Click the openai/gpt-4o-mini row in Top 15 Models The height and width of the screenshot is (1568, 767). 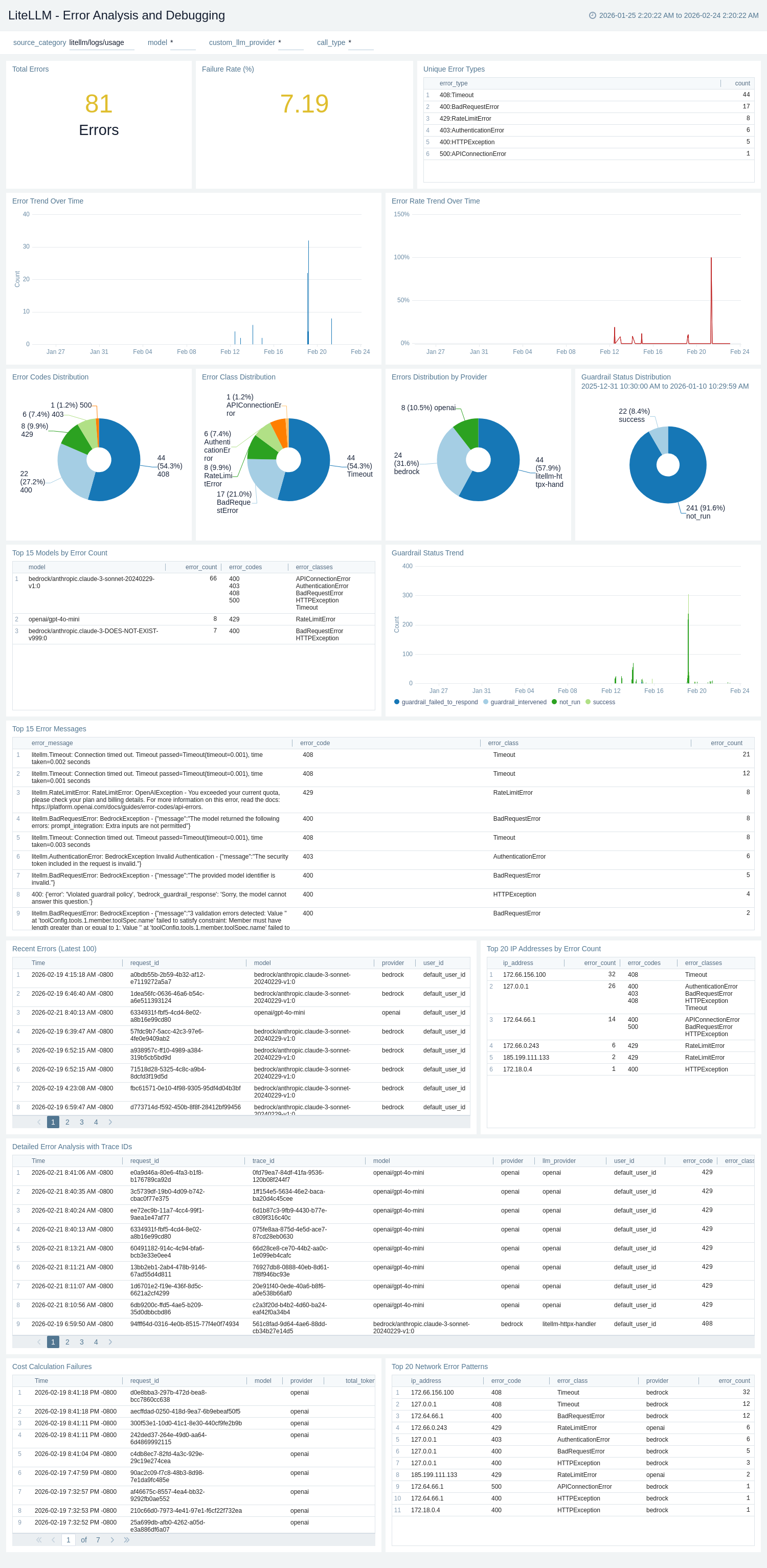(194, 619)
